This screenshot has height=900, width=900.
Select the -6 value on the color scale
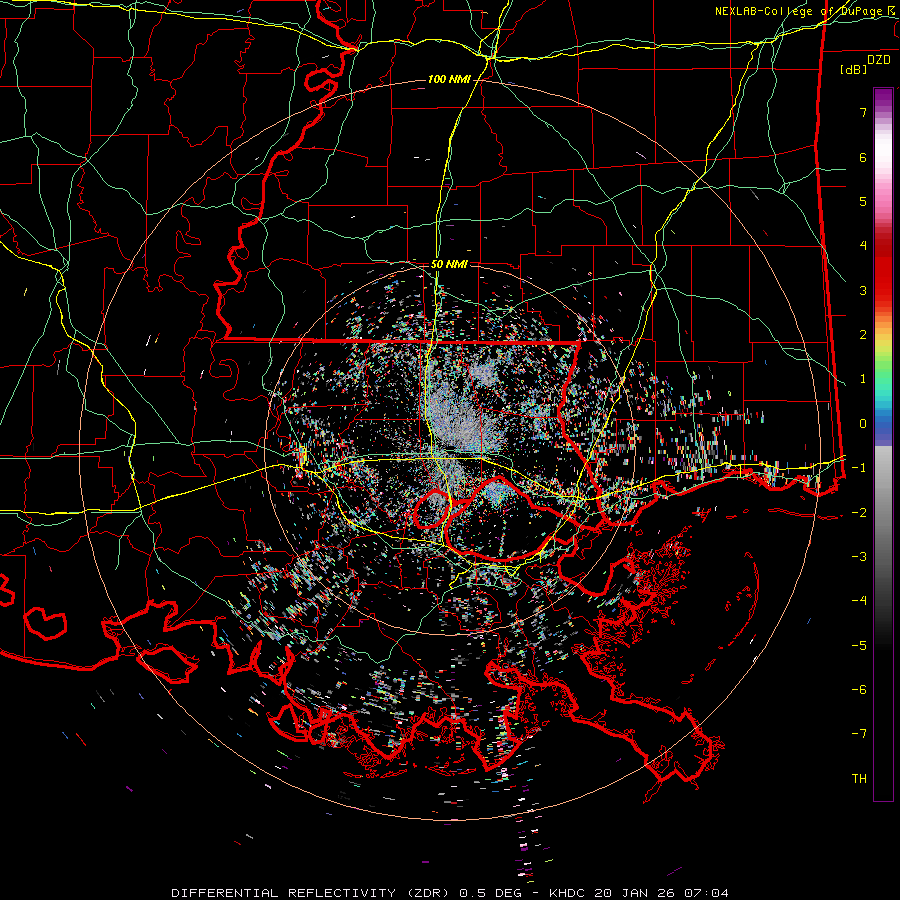[859, 690]
